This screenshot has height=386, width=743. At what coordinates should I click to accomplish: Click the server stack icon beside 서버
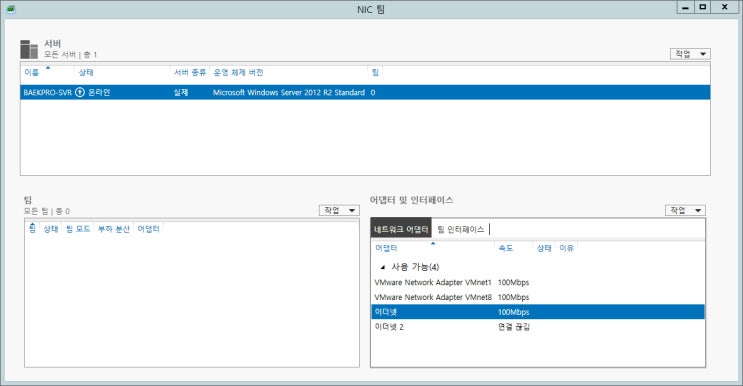(29, 49)
